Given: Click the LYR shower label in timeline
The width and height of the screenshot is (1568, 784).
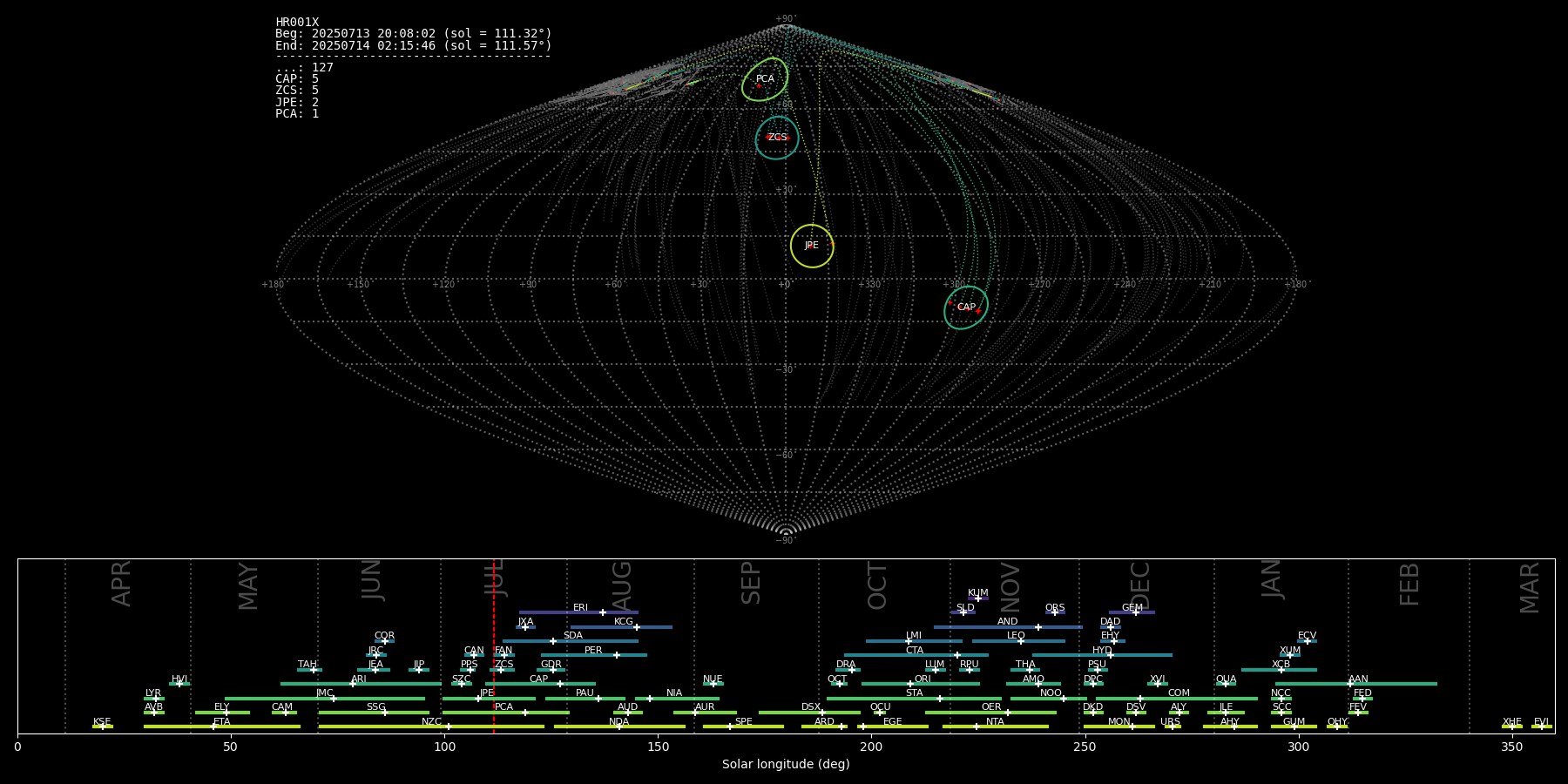Looking at the screenshot, I should [153, 693].
